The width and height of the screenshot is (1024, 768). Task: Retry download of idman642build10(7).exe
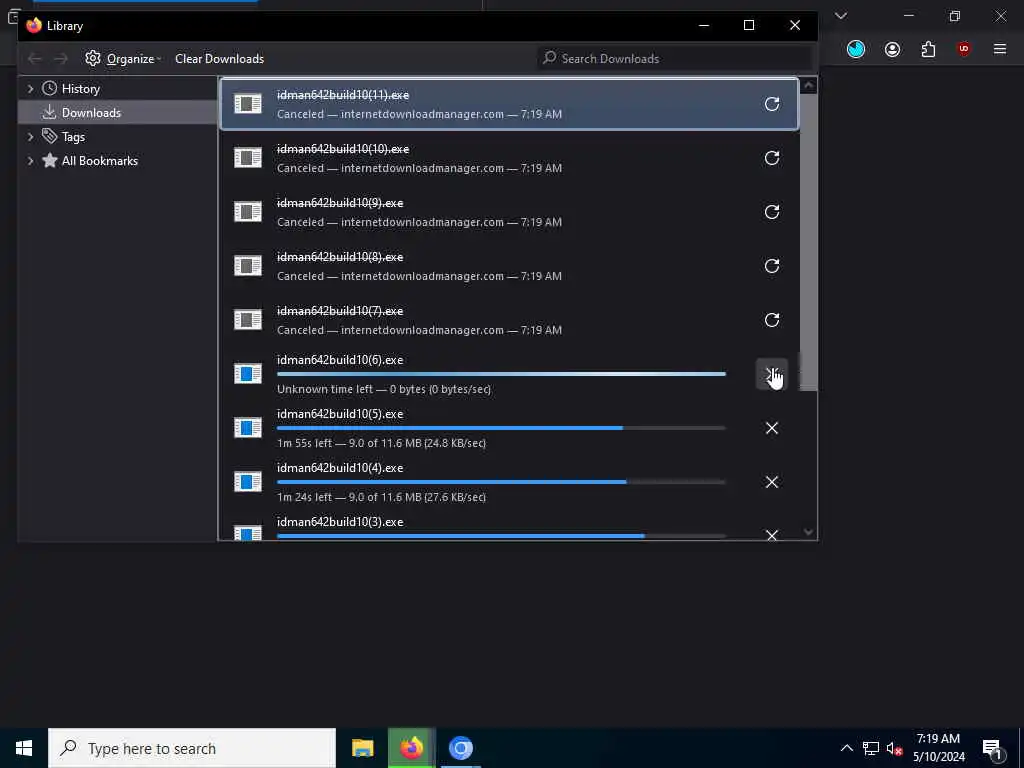pyautogui.click(x=771, y=320)
